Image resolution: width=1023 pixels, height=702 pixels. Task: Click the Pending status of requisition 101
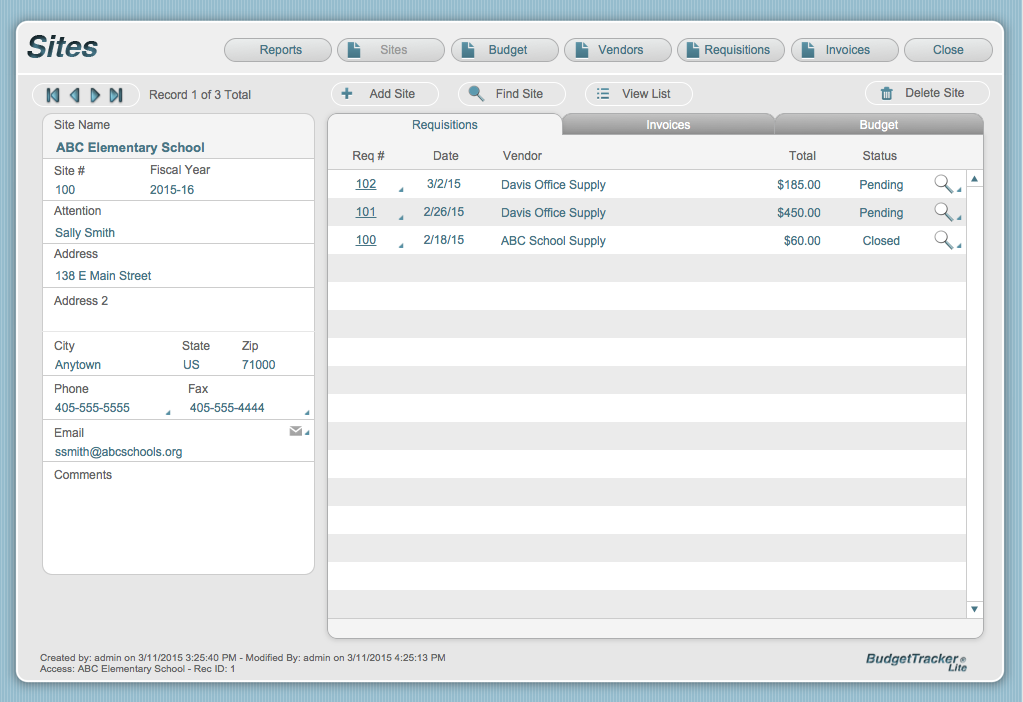tap(881, 213)
